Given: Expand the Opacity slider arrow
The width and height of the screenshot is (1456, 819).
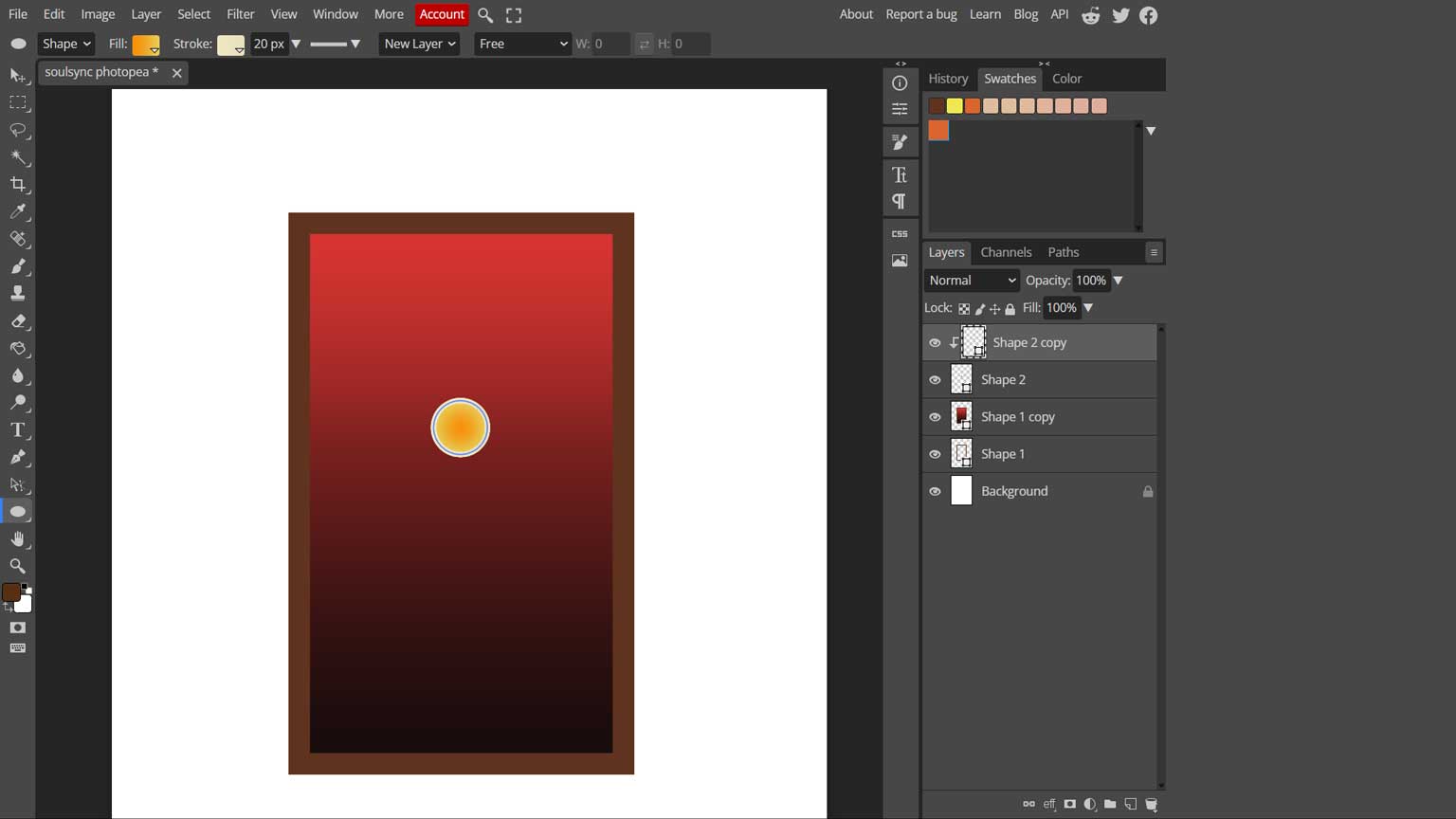Looking at the screenshot, I should click(1118, 281).
